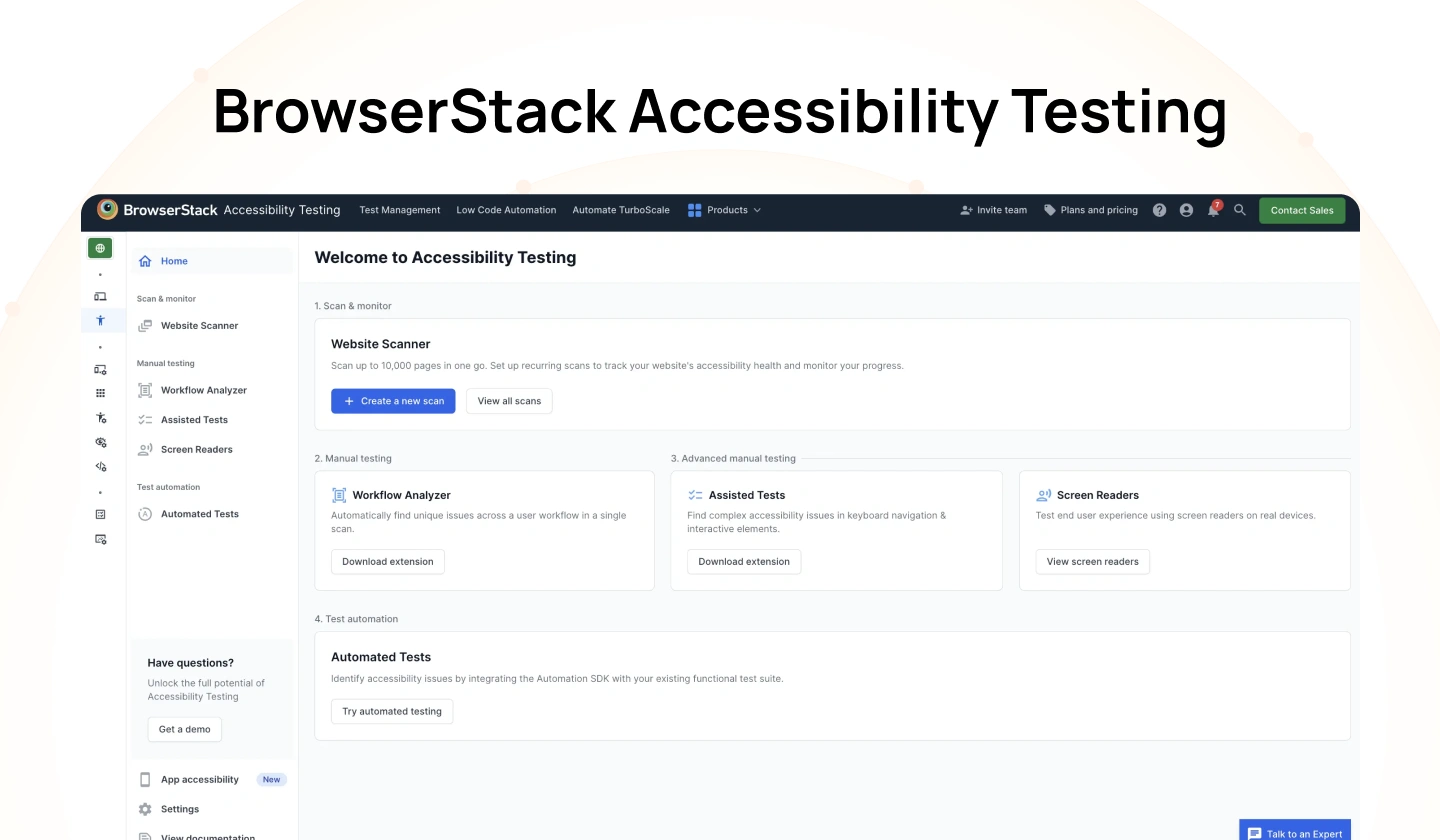Click Get a demo button
This screenshot has height=840, width=1440.
tap(185, 730)
